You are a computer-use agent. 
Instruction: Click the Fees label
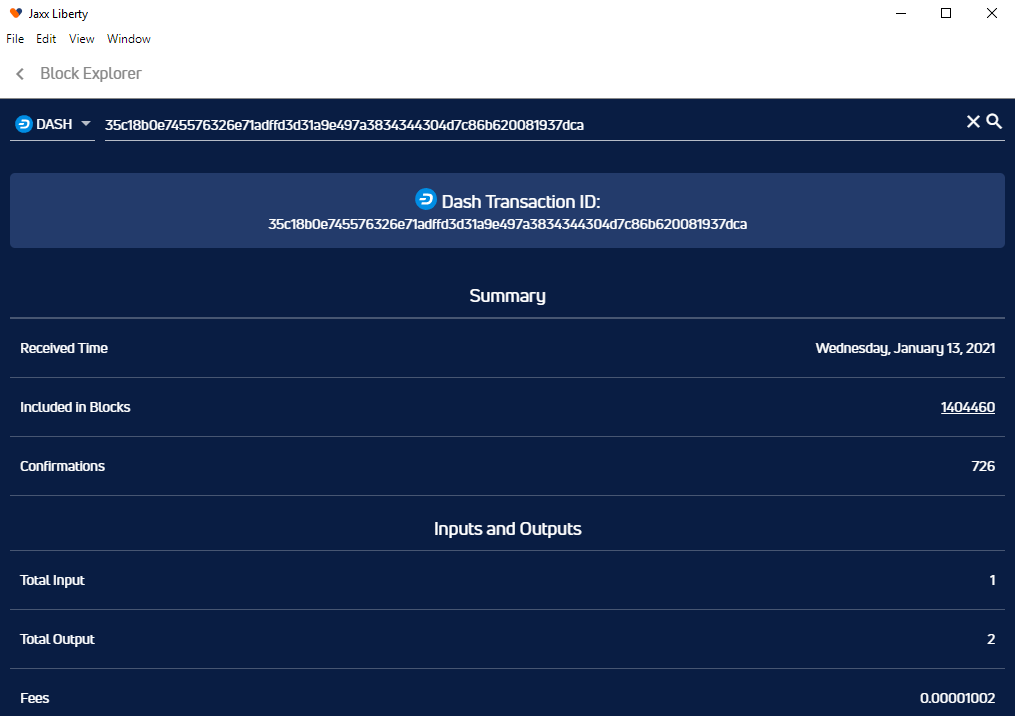(x=35, y=698)
